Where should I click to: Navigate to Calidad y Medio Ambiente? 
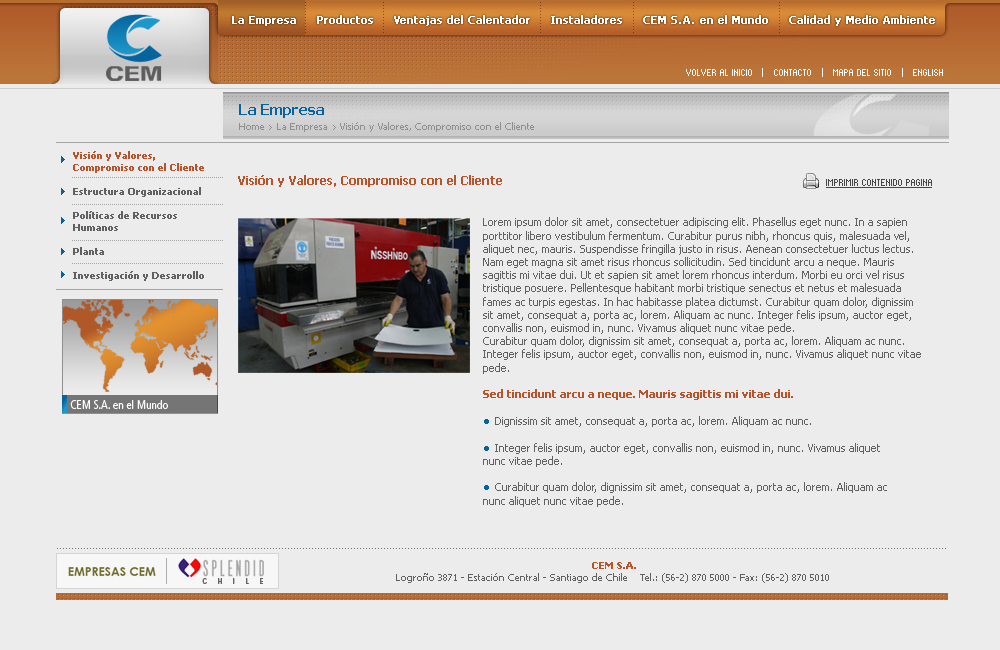pyautogui.click(x=861, y=20)
